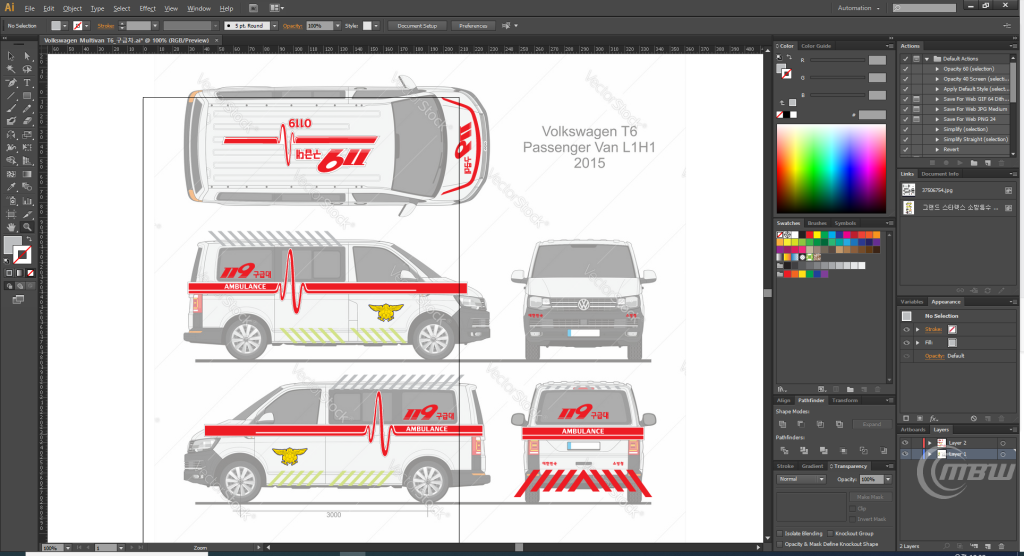Select the Lasso tool

[x=27, y=69]
